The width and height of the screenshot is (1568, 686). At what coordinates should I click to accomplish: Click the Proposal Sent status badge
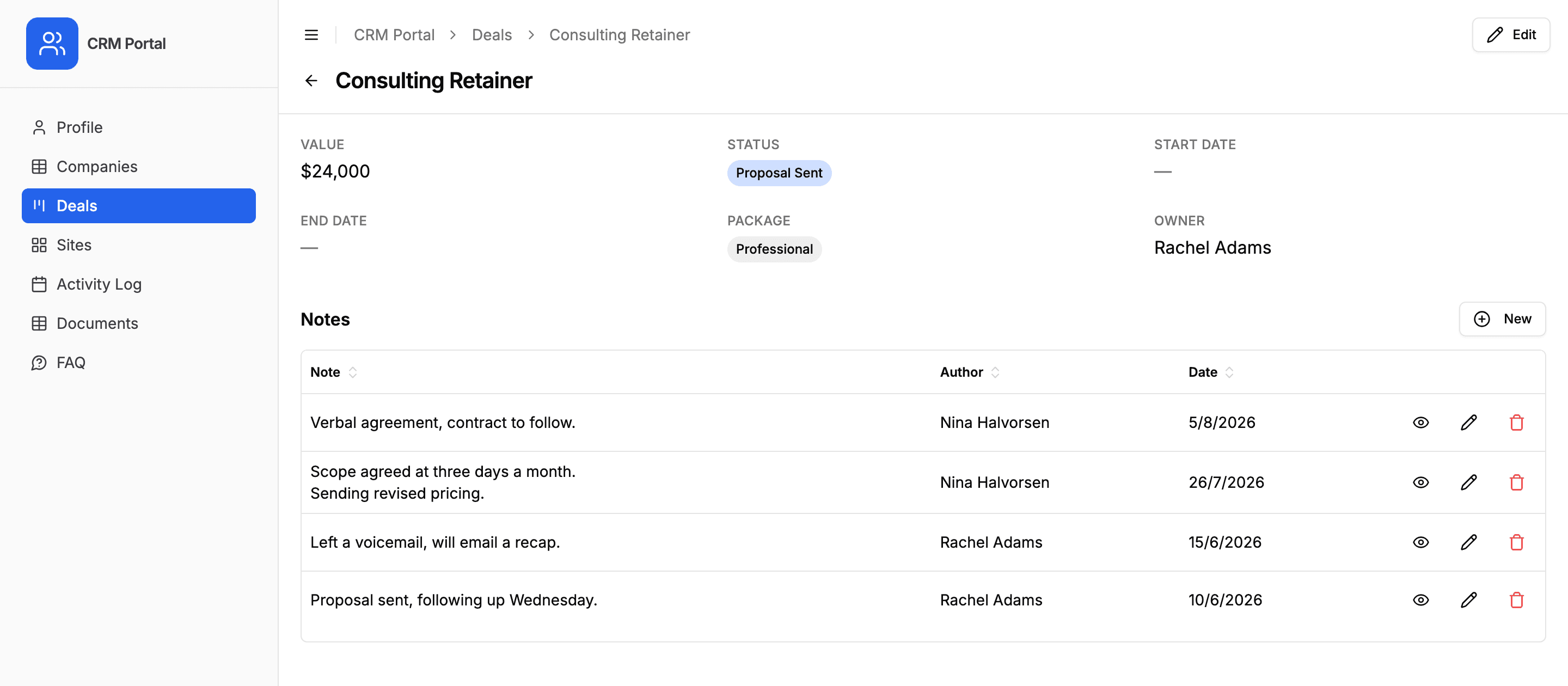779,173
